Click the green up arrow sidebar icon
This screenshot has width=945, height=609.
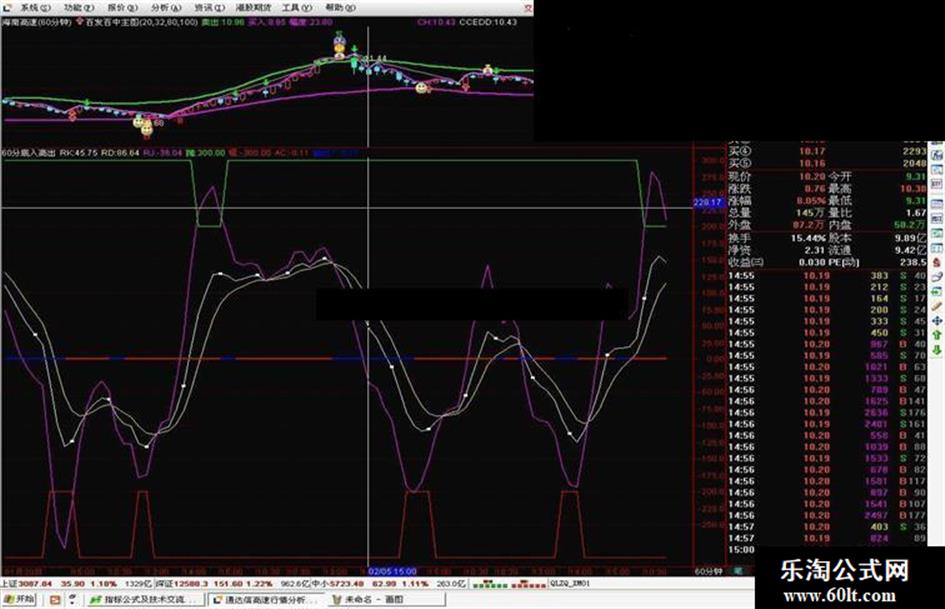(937, 335)
